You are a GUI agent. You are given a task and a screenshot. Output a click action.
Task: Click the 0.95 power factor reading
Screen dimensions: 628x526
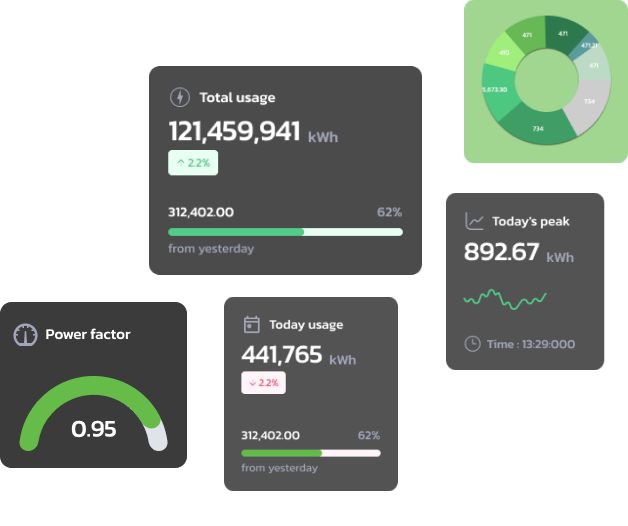94,429
